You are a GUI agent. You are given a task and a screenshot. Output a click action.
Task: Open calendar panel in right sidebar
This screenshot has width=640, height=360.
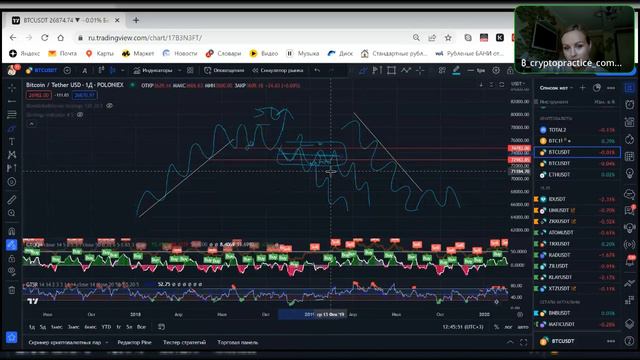click(x=629, y=156)
